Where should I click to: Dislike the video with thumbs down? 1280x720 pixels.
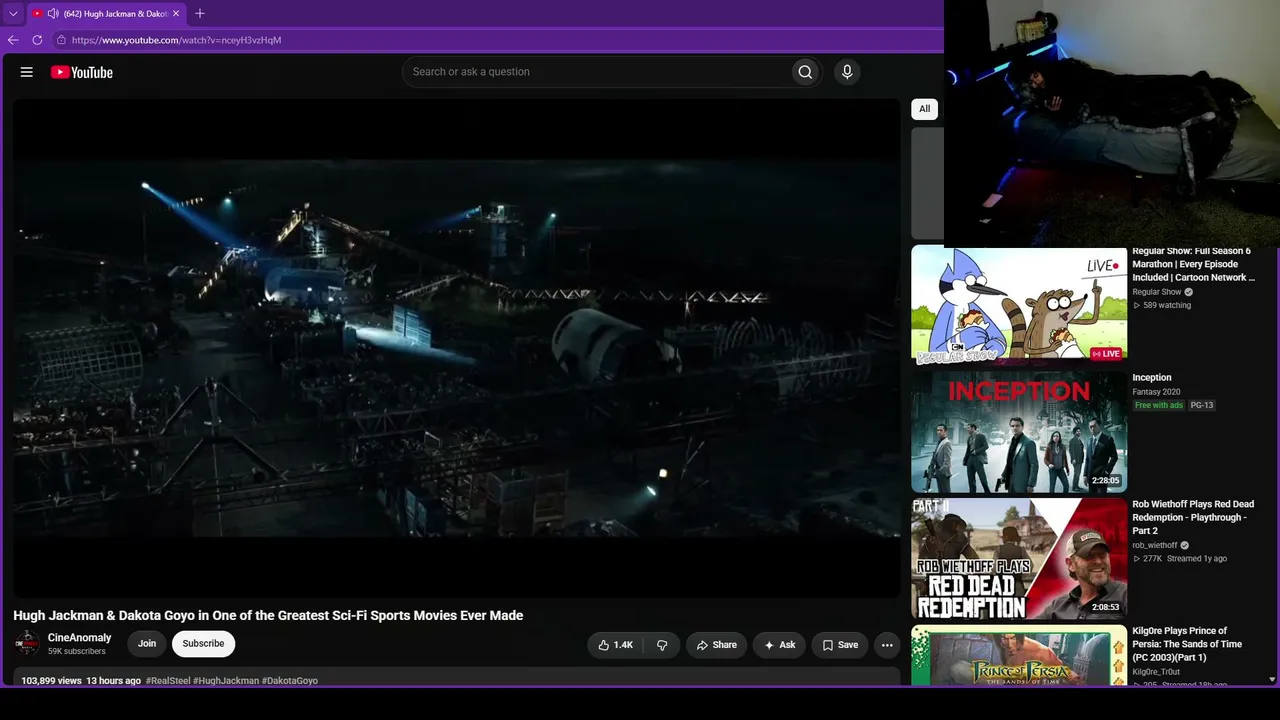pyautogui.click(x=662, y=645)
